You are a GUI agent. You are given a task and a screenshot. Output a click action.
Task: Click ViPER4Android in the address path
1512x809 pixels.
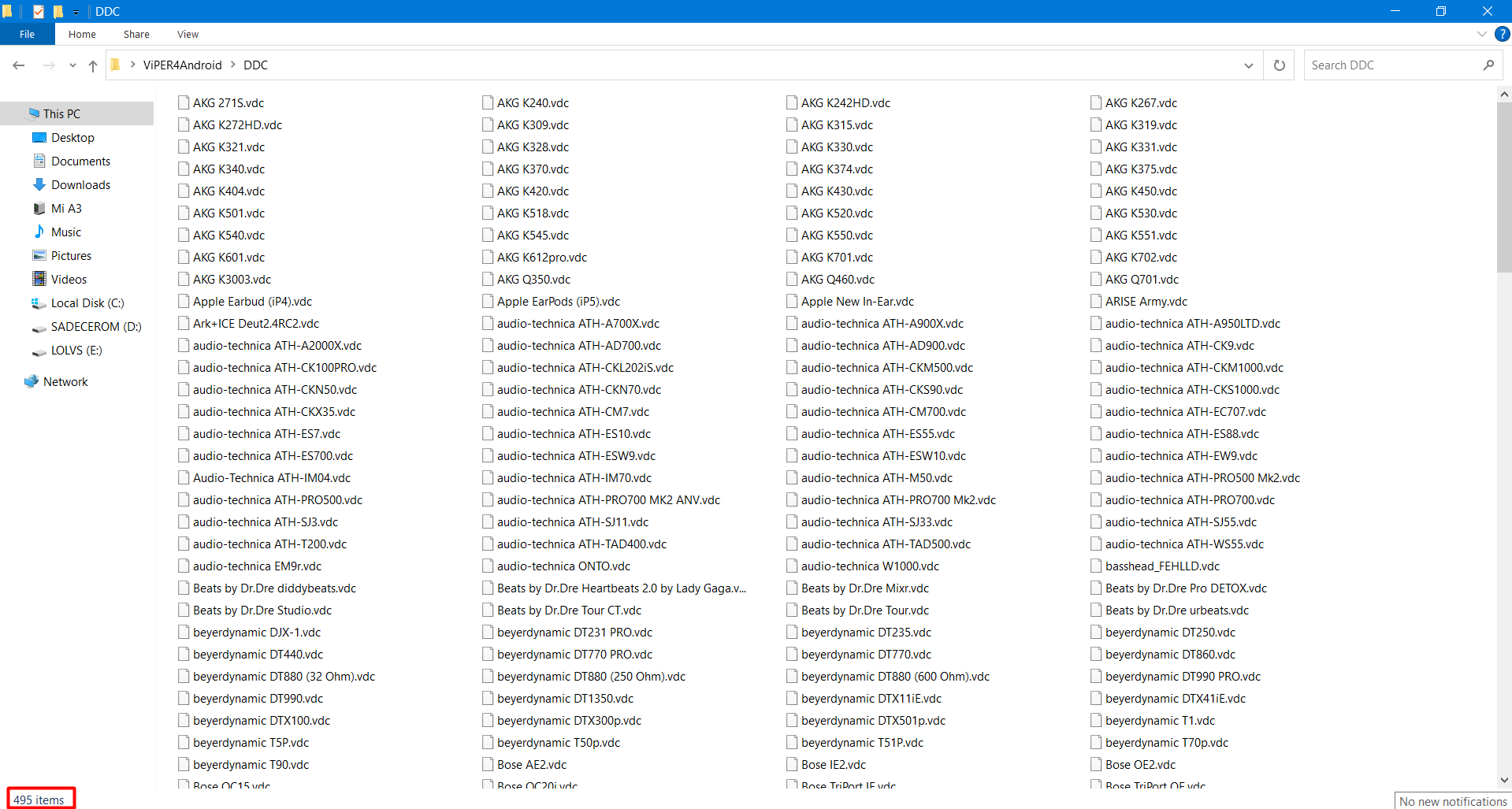coord(182,65)
